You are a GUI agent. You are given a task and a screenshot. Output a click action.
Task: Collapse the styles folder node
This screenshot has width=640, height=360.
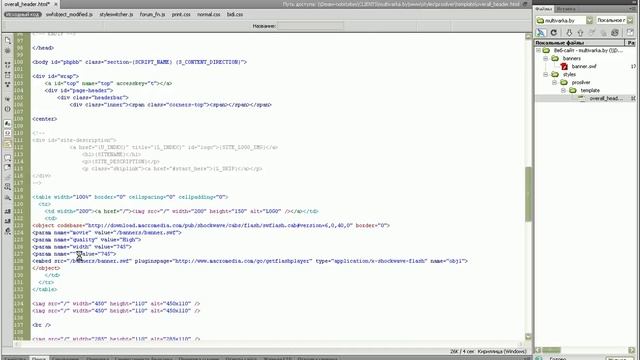click(x=546, y=74)
